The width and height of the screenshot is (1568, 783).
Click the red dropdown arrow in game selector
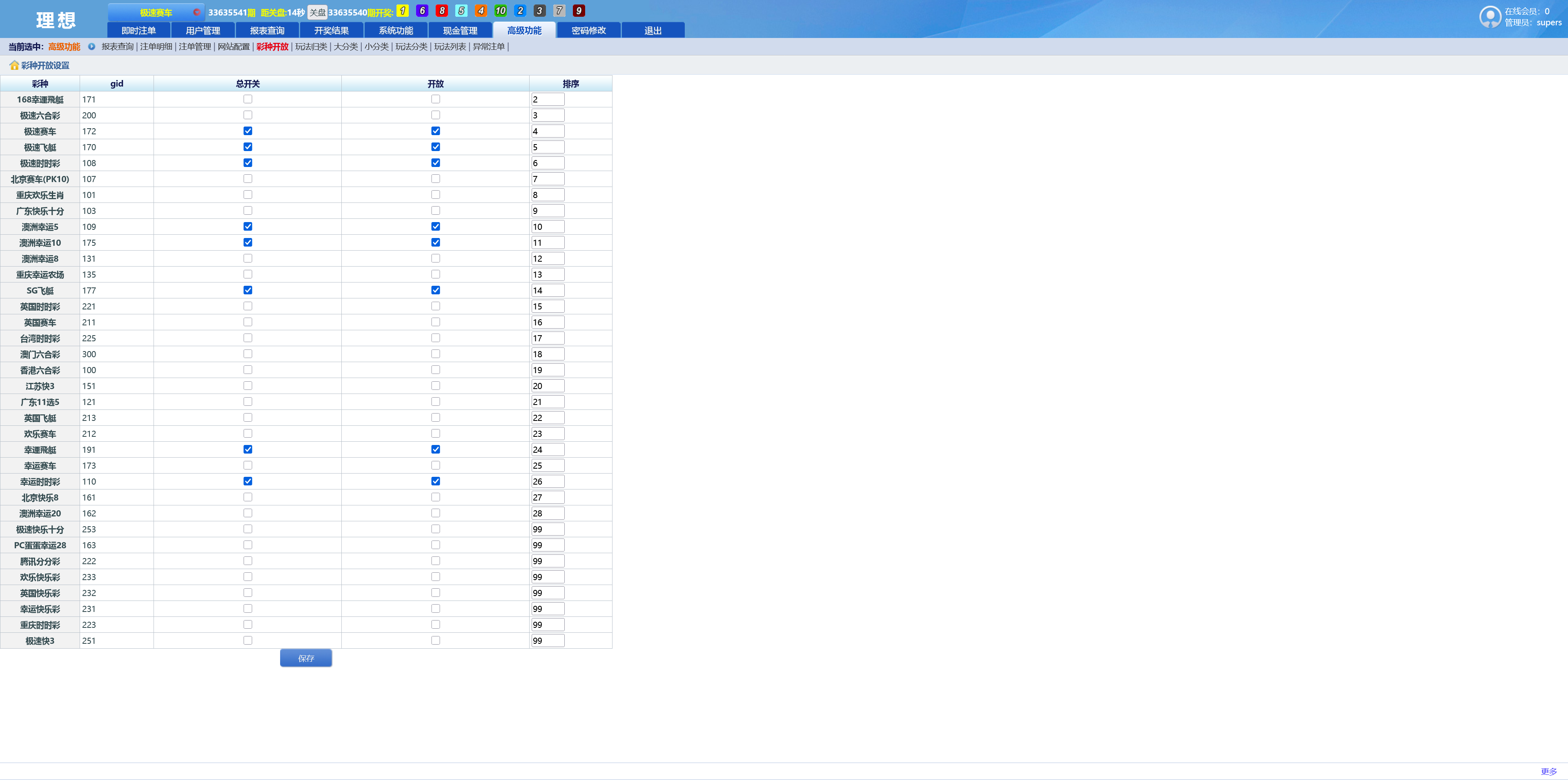(x=196, y=12)
